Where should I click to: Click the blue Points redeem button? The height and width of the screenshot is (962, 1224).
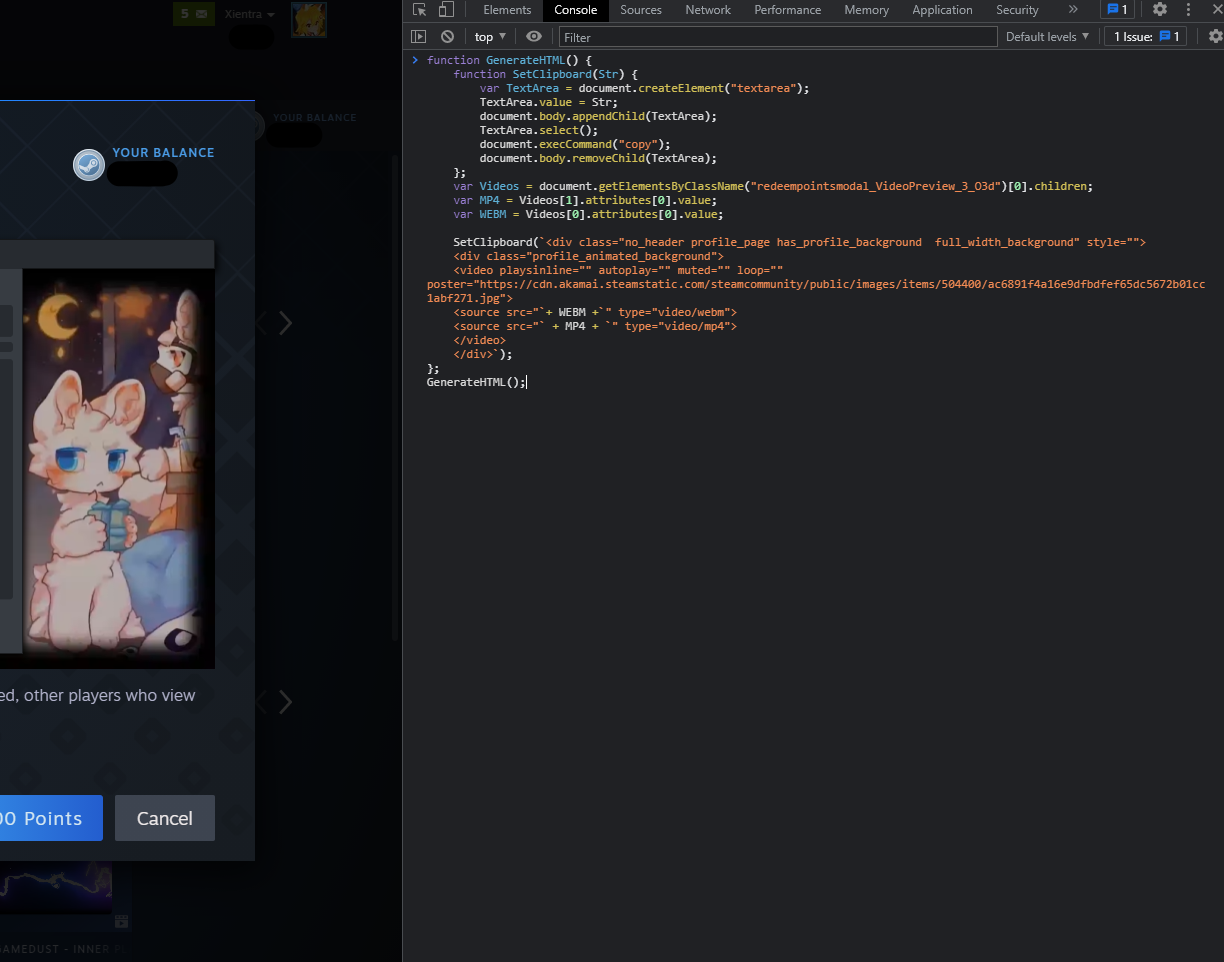(x=51, y=818)
